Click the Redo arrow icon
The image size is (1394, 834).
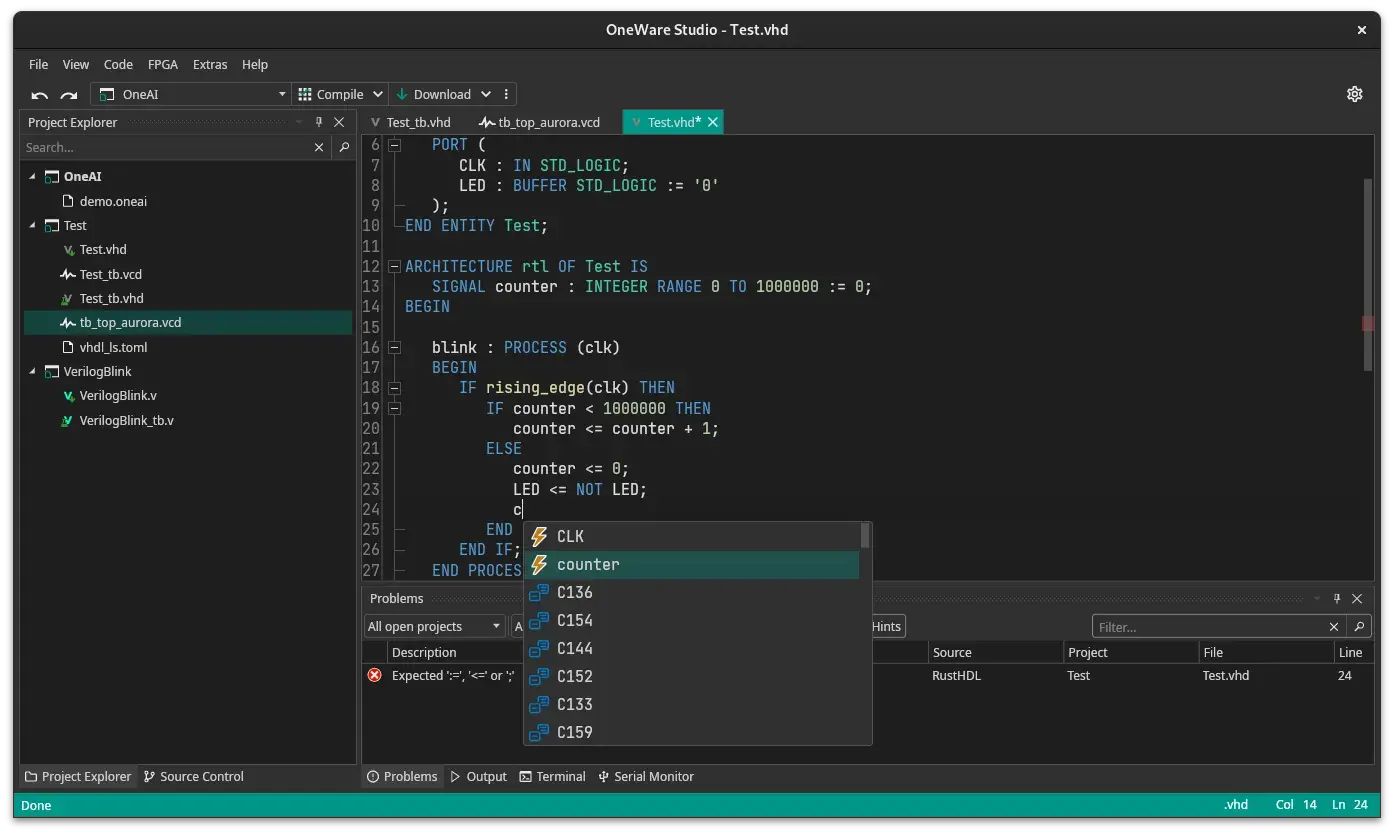click(x=67, y=93)
